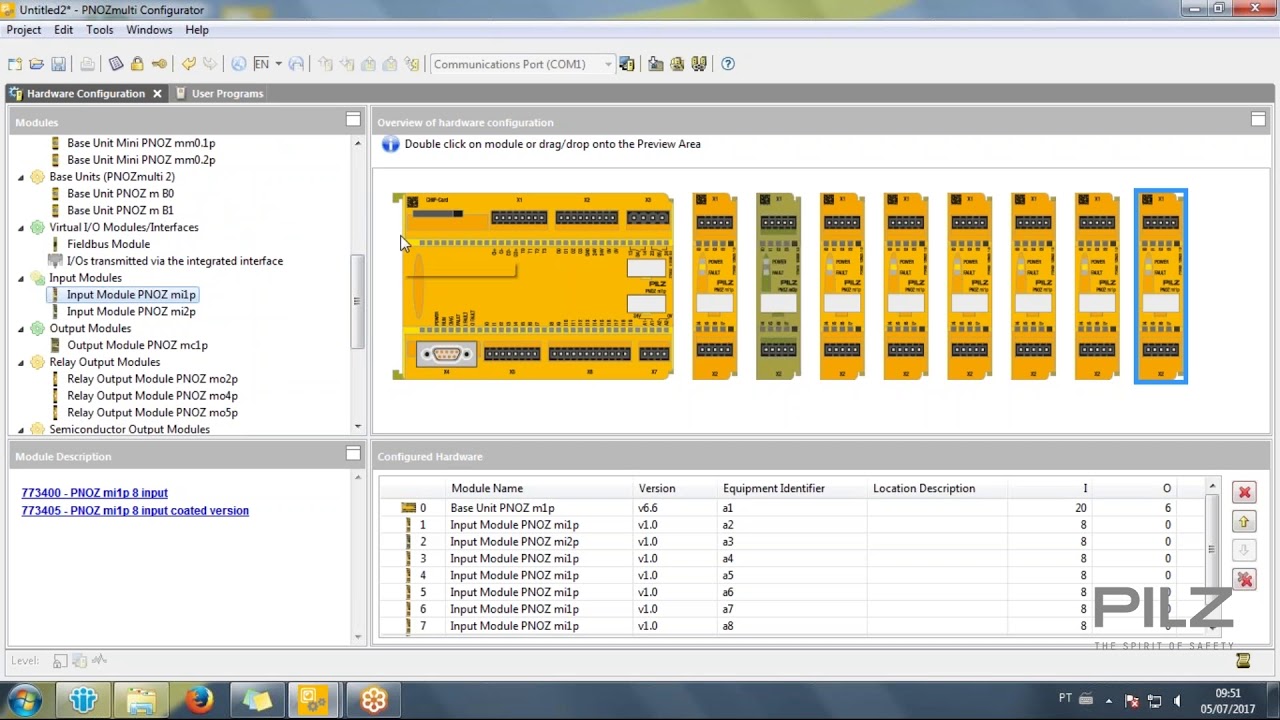Click the blue info icon beside the hint text

tap(390, 144)
